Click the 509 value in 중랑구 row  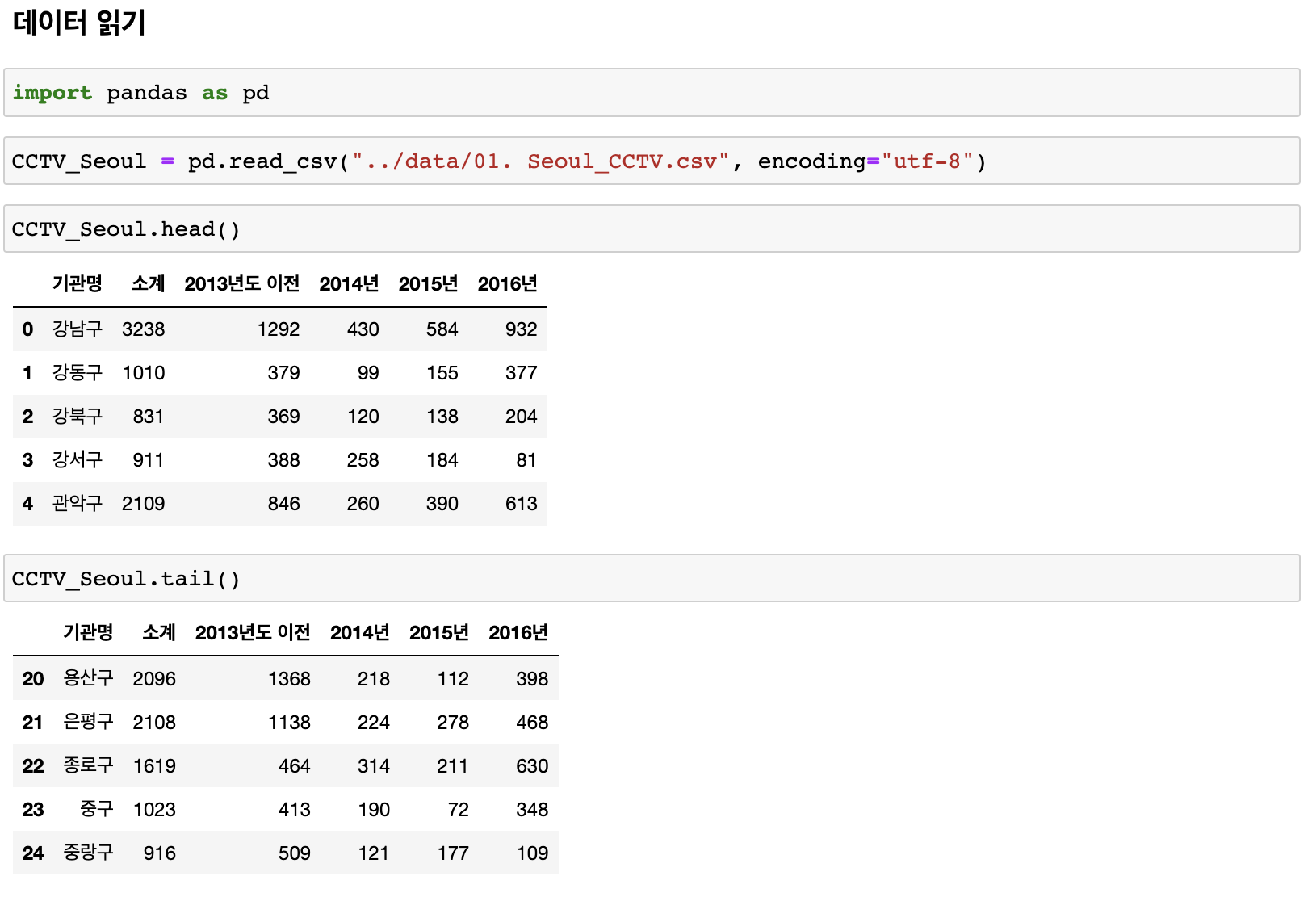point(295,853)
